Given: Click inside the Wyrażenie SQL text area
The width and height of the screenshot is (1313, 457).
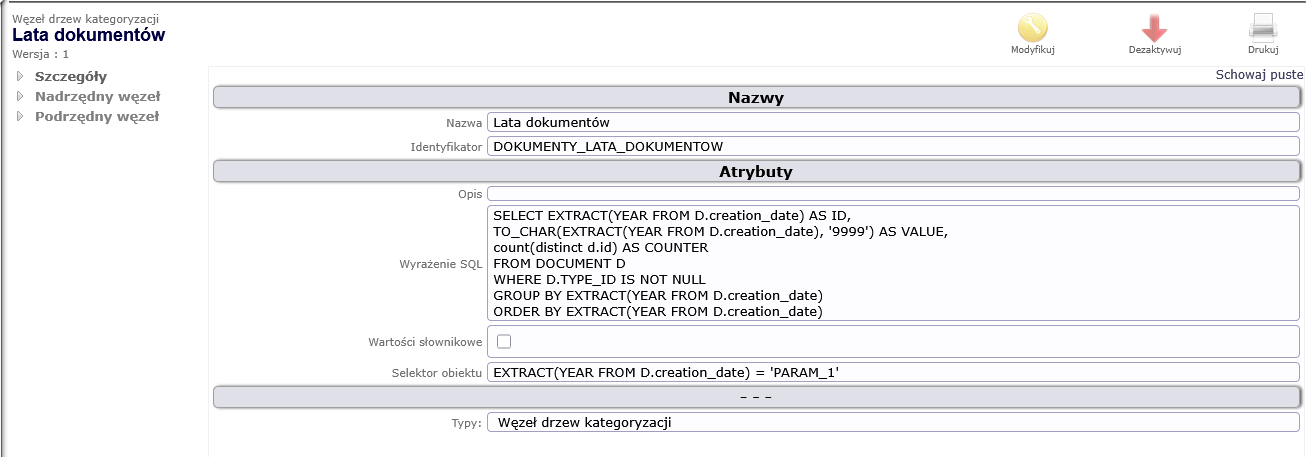Looking at the screenshot, I should pyautogui.click(x=892, y=264).
